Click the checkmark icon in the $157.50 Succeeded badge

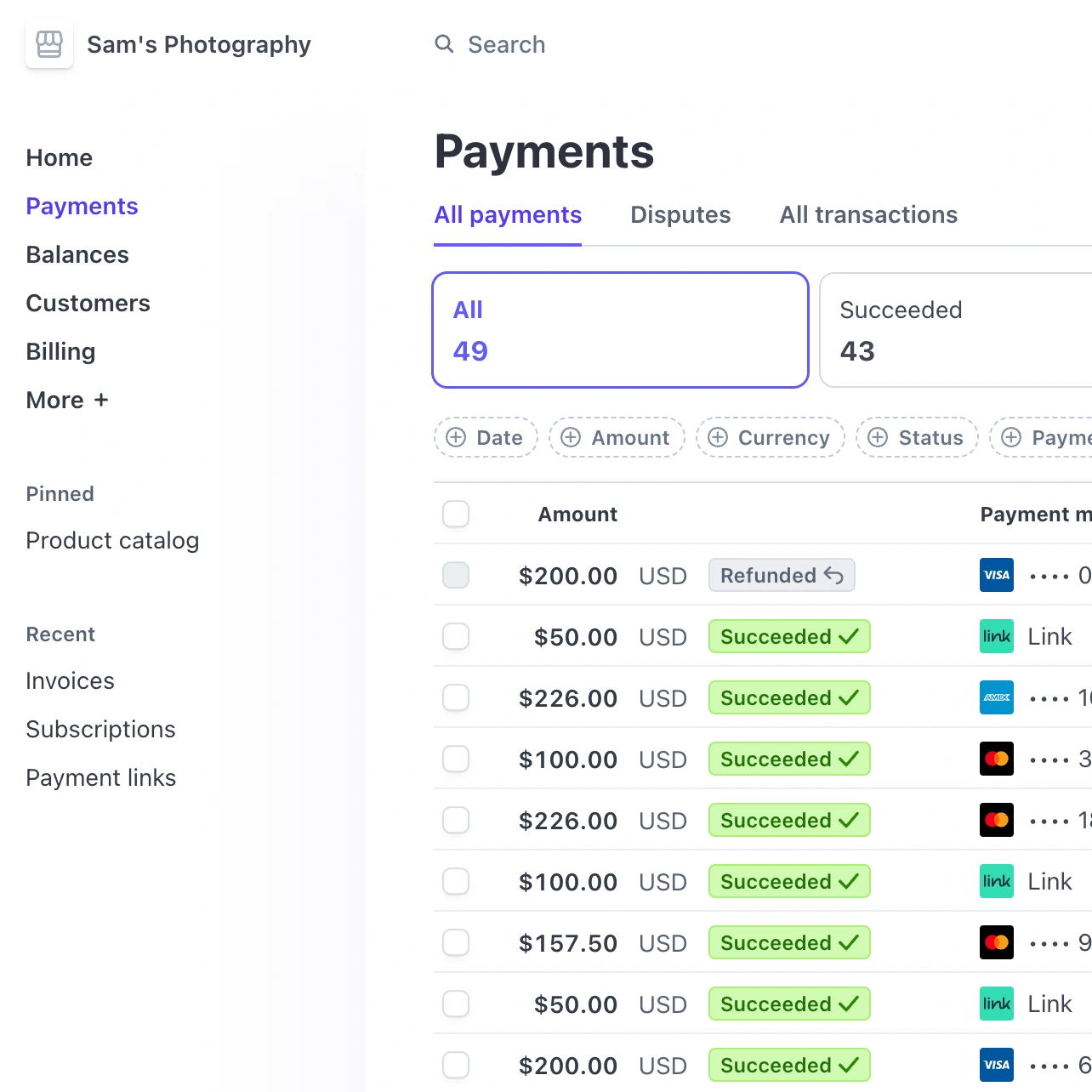[849, 943]
